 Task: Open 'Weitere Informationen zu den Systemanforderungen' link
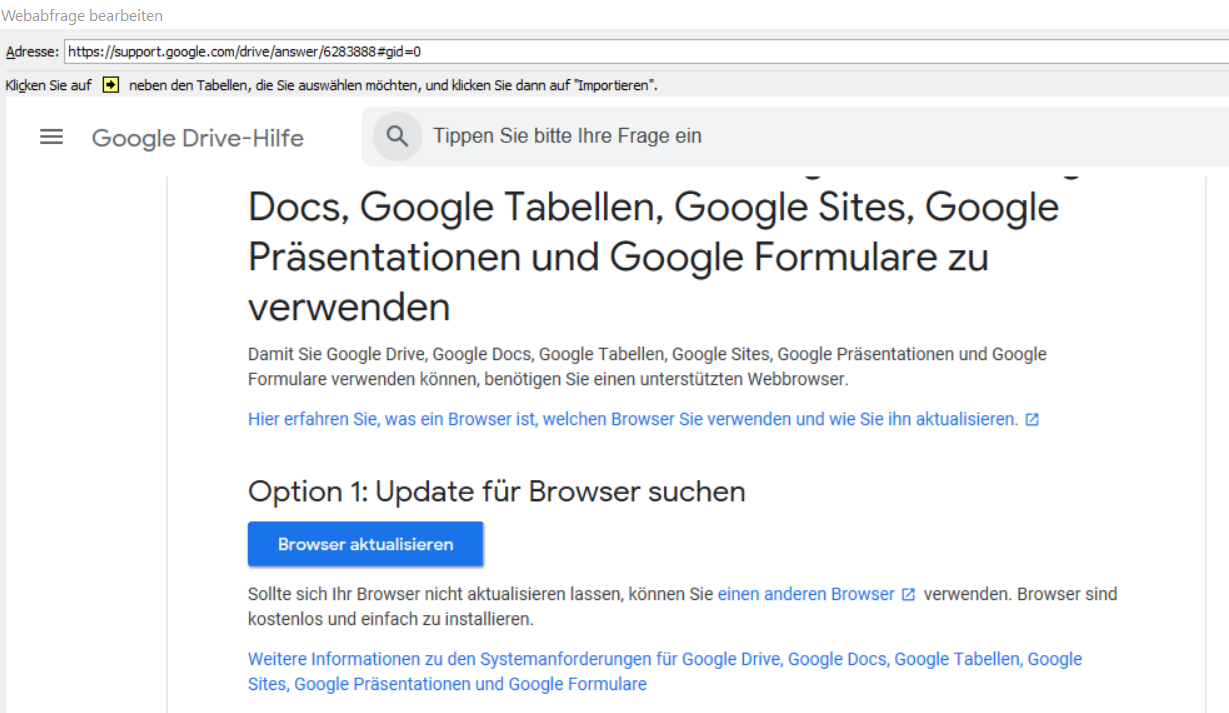(665, 672)
